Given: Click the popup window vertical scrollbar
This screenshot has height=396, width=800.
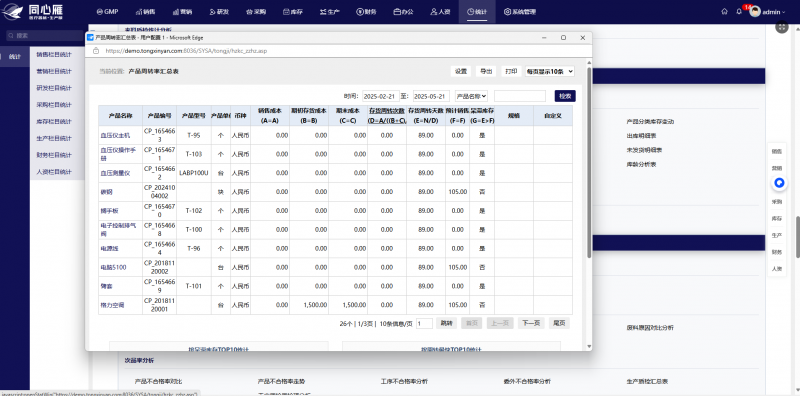Looking at the screenshot, I should [589, 162].
